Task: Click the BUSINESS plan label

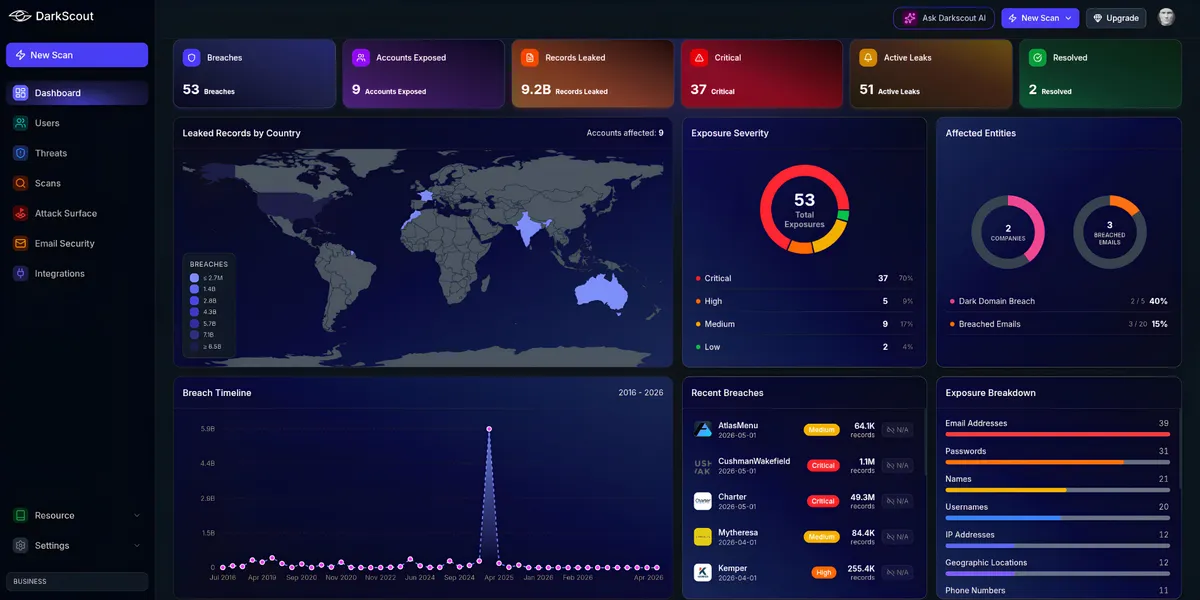Action: pos(77,581)
